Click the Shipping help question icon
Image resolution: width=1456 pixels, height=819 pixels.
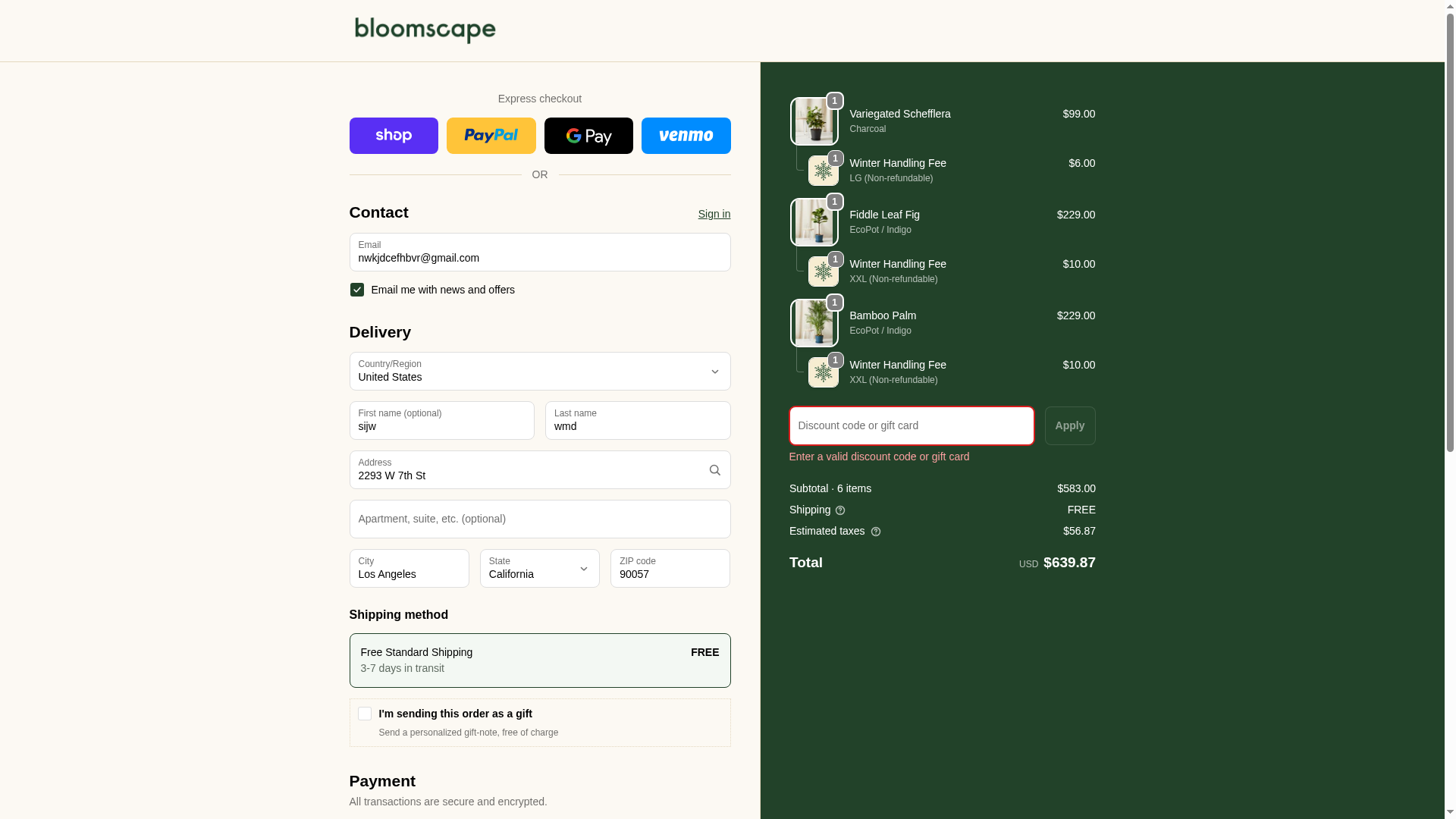(x=840, y=510)
